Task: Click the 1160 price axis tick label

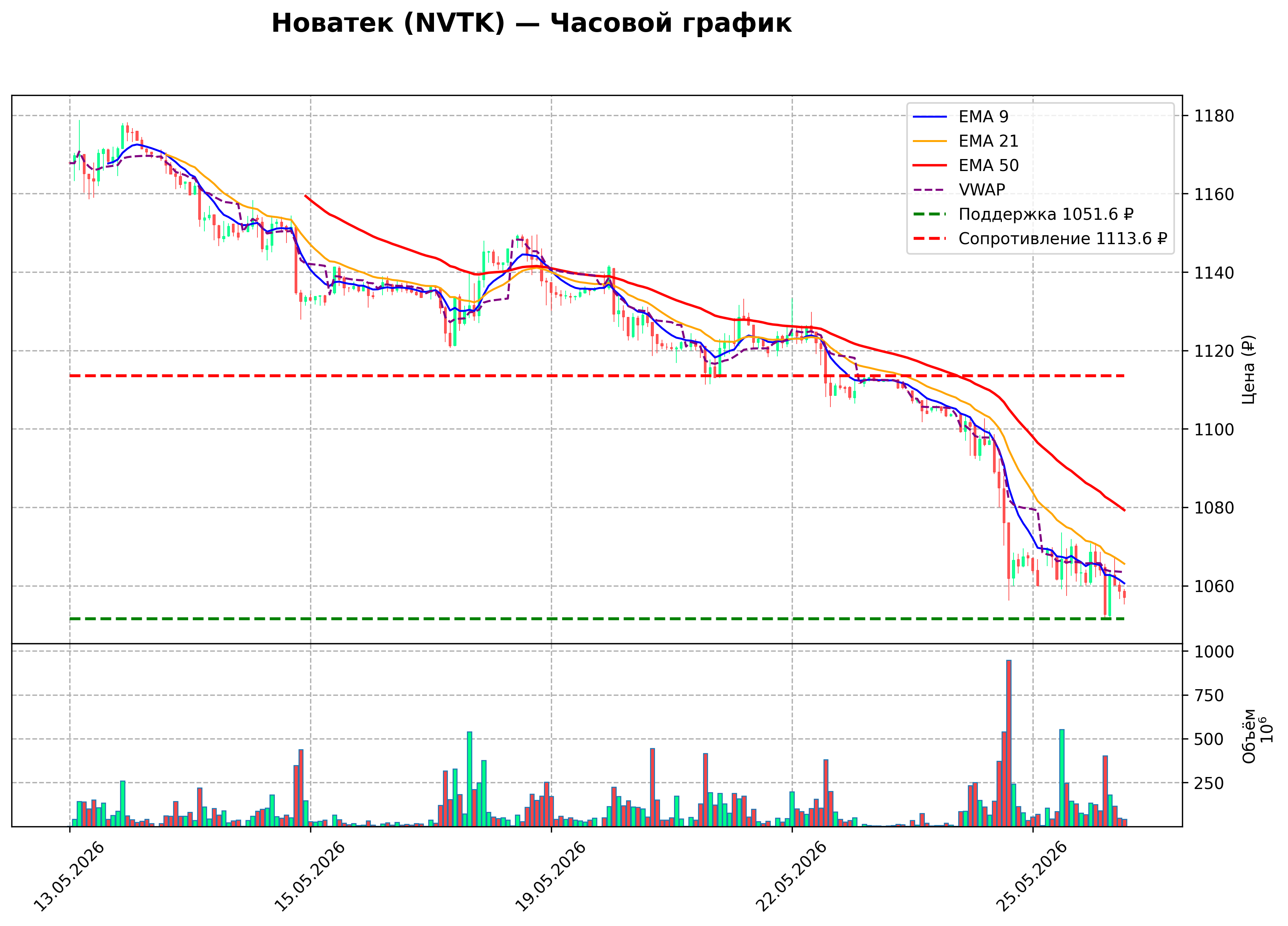Action: [x=1214, y=194]
